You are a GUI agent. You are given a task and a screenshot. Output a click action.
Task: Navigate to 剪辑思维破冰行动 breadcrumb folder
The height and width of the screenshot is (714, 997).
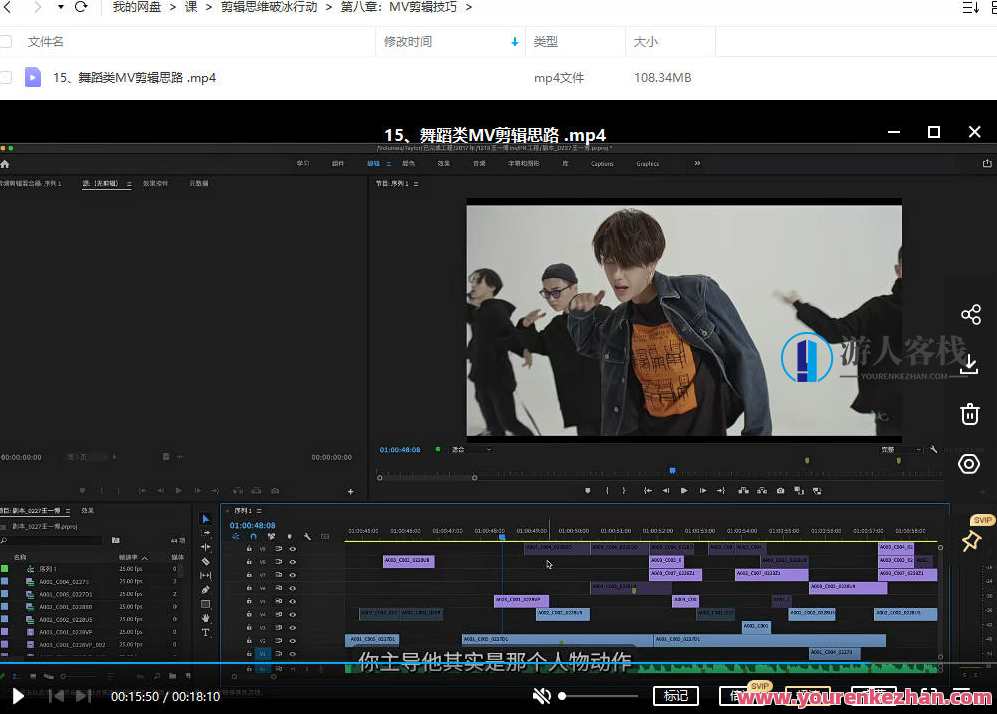(x=269, y=8)
